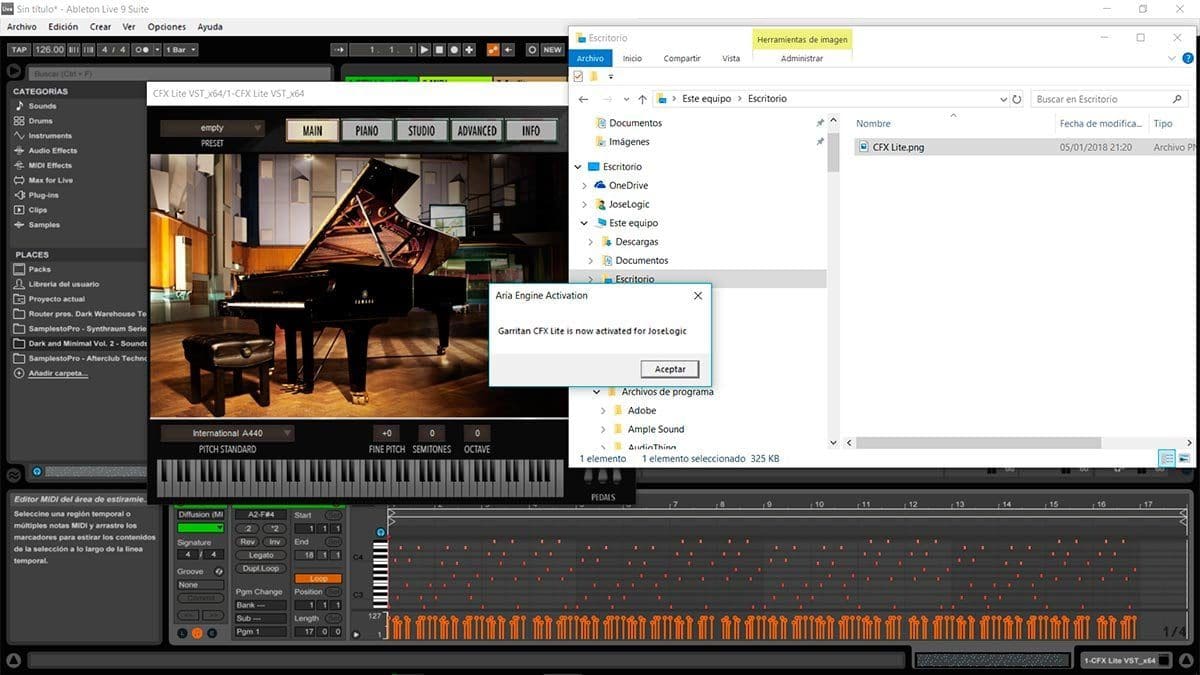Go up one folder level in Explorer
The width and height of the screenshot is (1200, 675).
[642, 99]
